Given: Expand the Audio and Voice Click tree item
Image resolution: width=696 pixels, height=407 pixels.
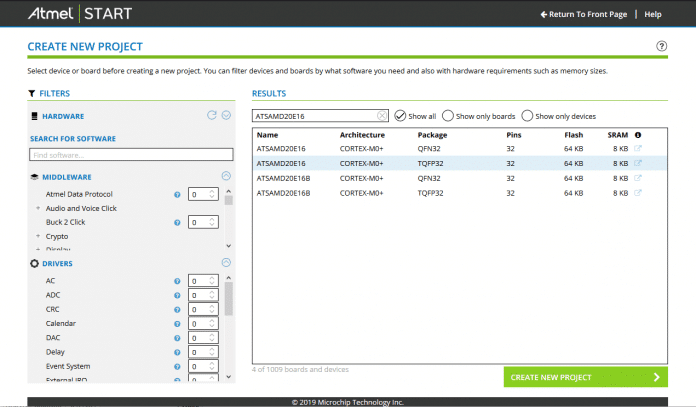Looking at the screenshot, I should (x=38, y=208).
